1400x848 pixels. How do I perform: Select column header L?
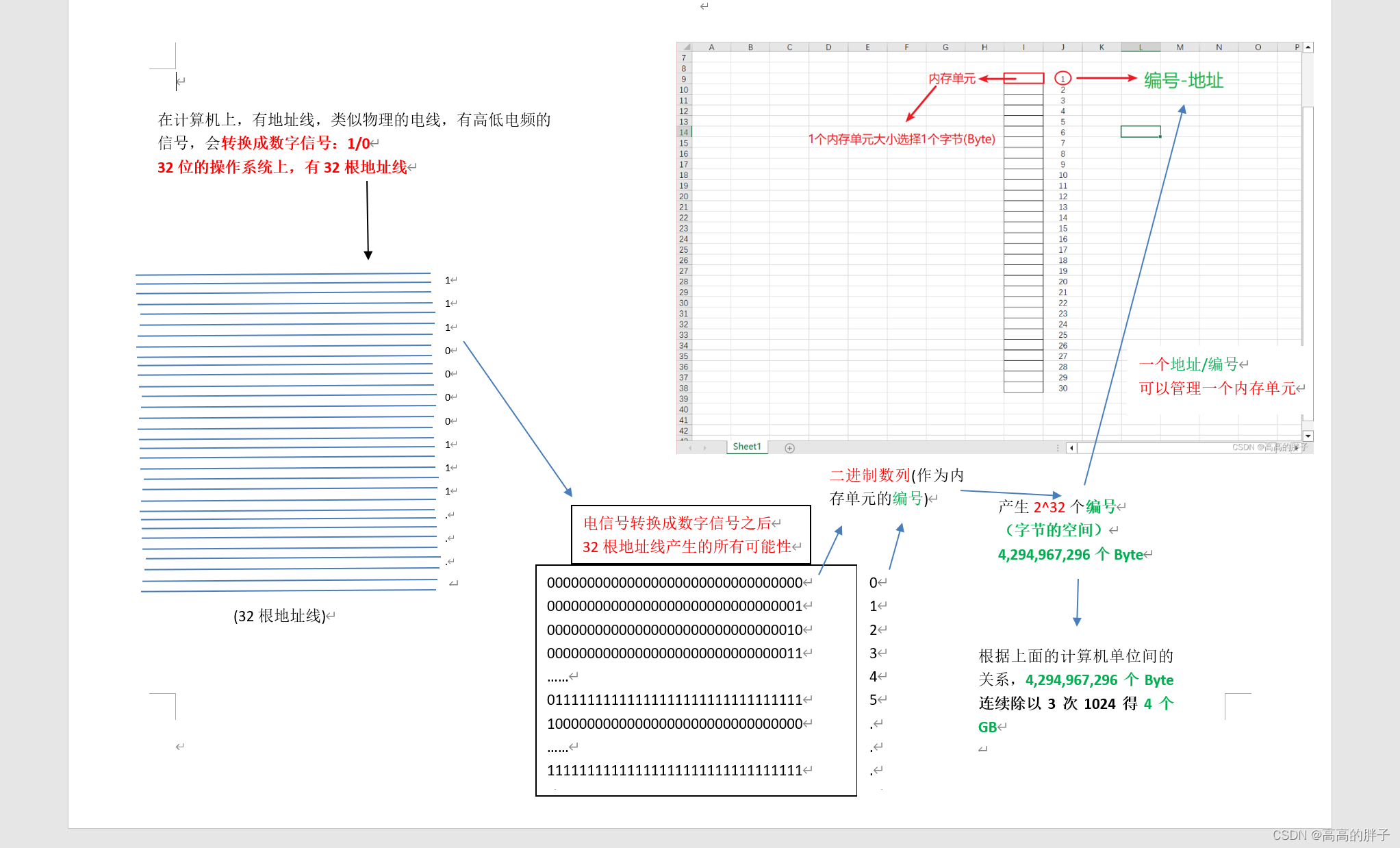(1141, 47)
